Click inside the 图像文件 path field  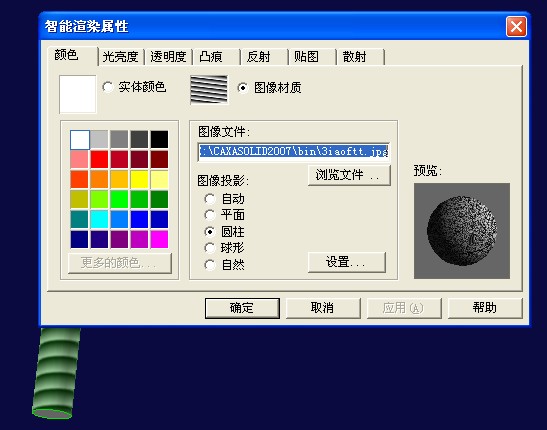(293, 152)
